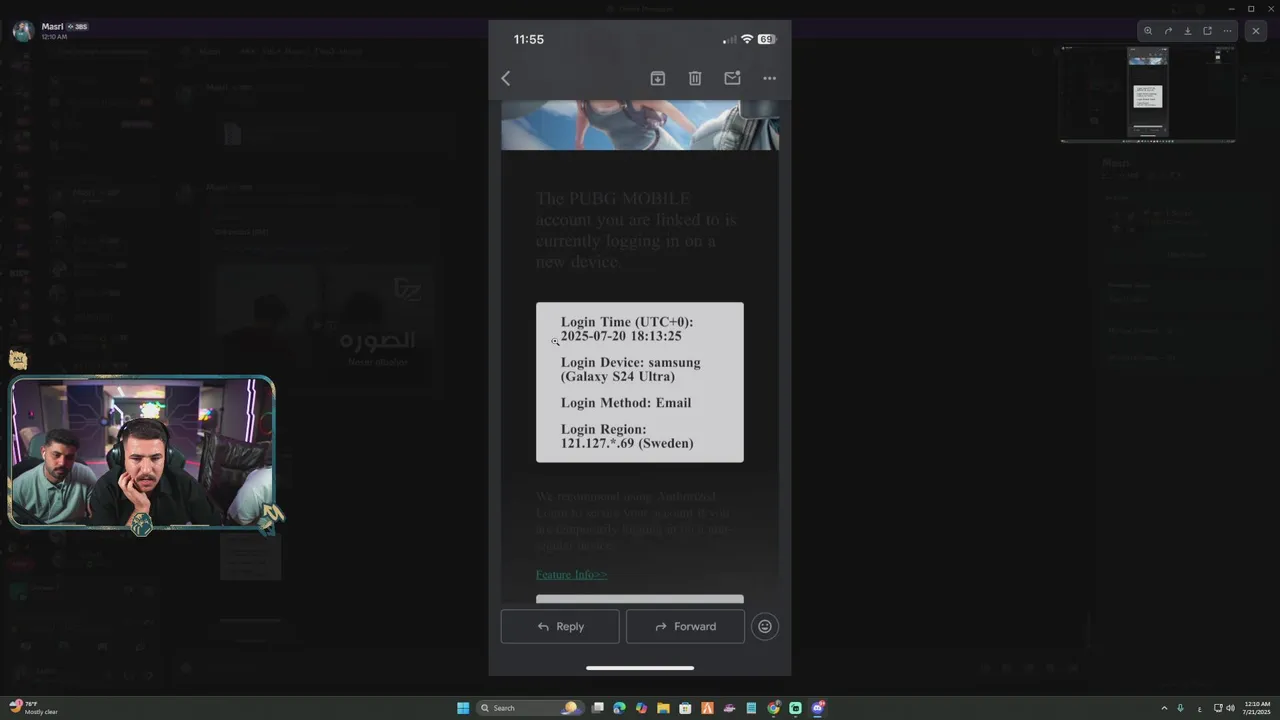Click the webcam overlay showing the streamers

click(141, 452)
